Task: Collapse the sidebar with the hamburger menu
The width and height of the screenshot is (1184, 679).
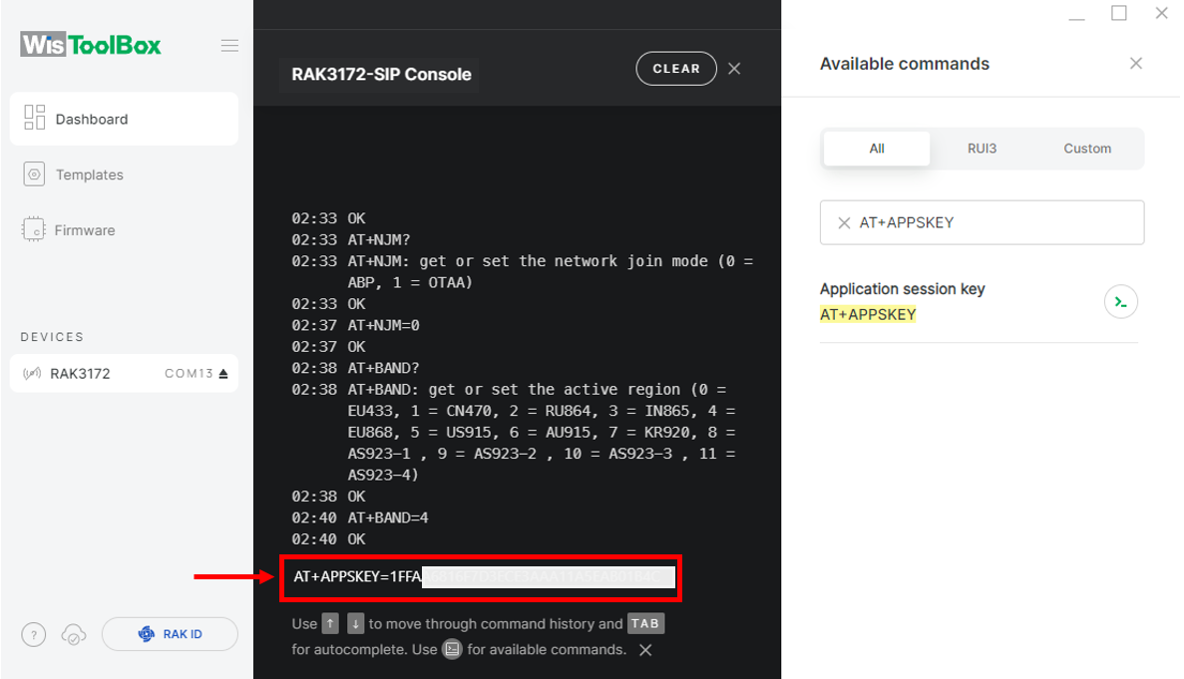Action: [230, 45]
